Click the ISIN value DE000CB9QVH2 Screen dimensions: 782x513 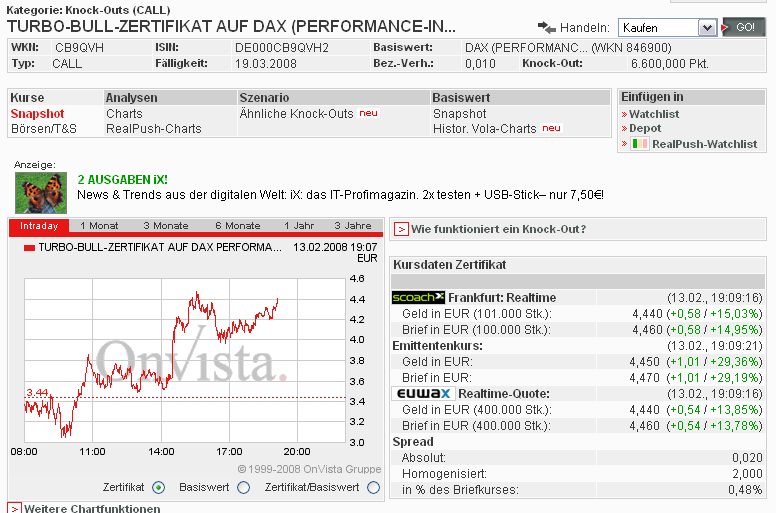(282, 48)
